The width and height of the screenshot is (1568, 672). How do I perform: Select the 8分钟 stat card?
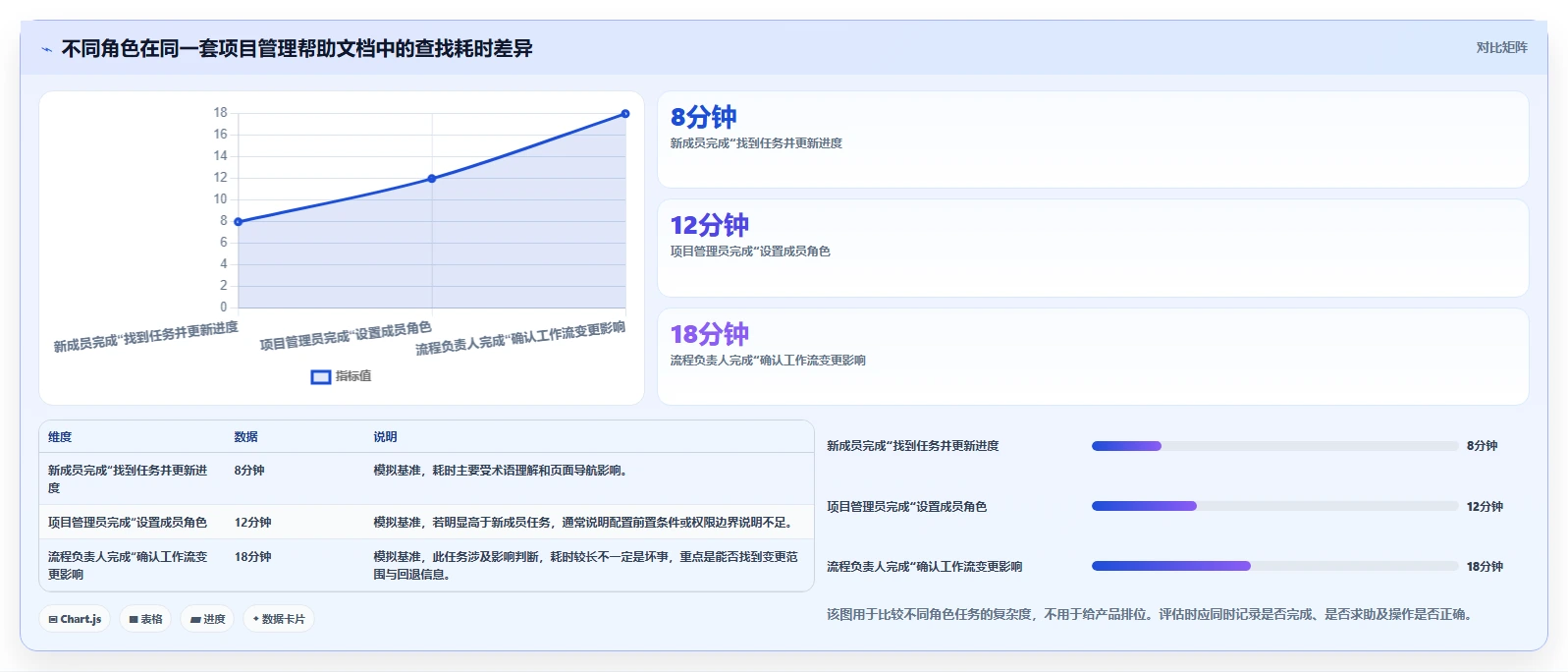pyautogui.click(x=1093, y=140)
